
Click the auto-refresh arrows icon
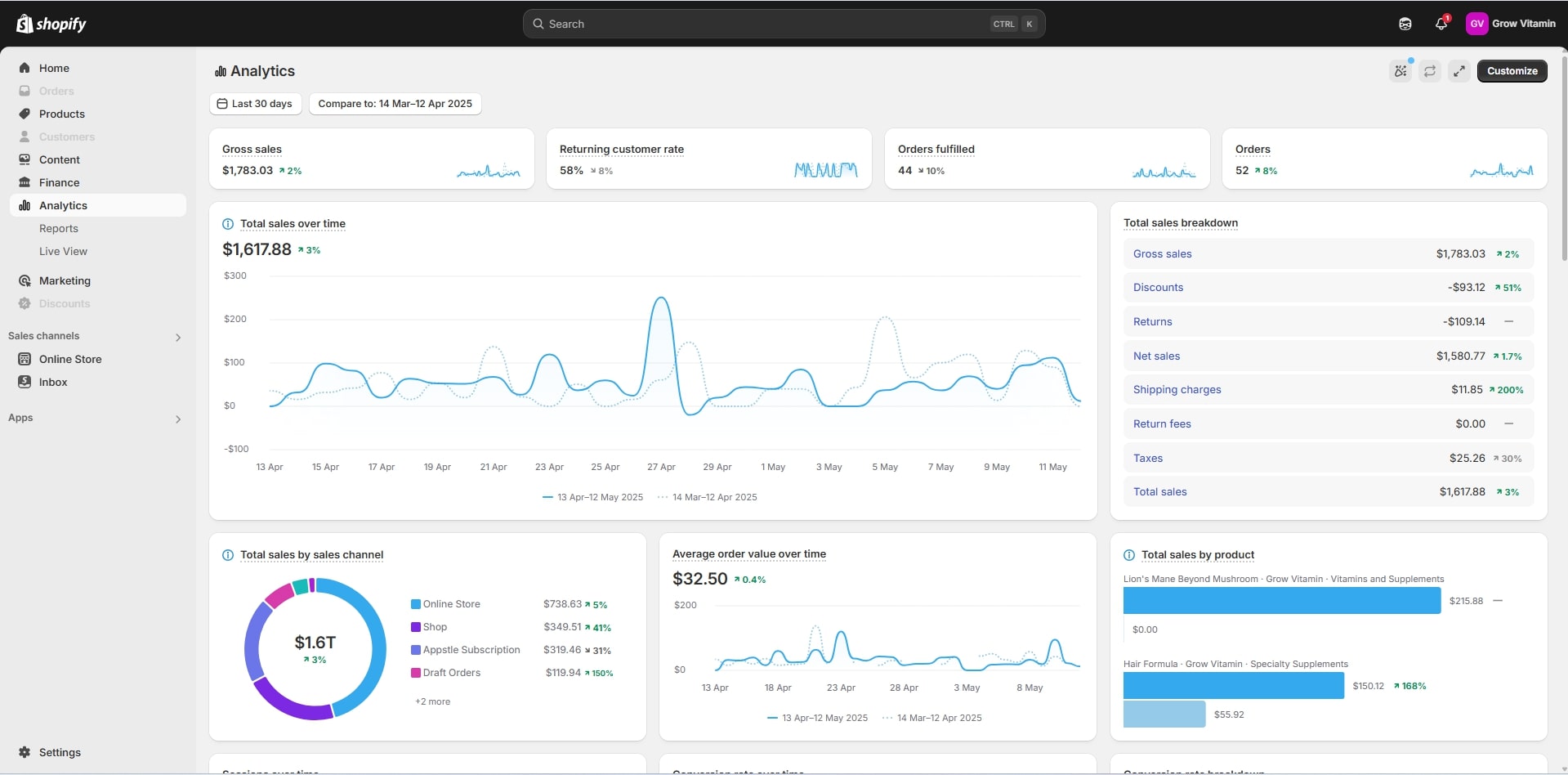pos(1430,71)
